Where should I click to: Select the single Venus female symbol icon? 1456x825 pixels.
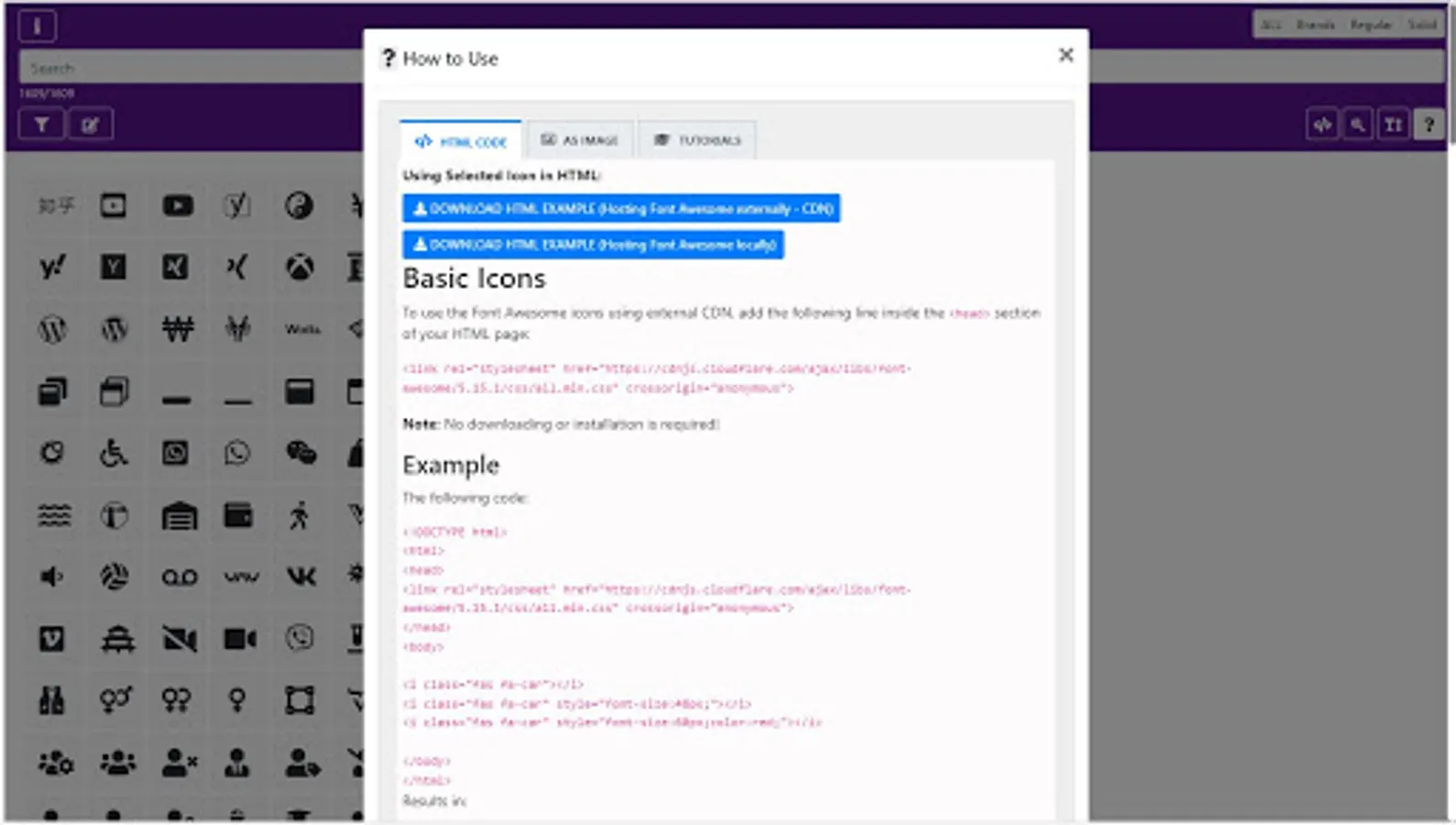(x=237, y=700)
